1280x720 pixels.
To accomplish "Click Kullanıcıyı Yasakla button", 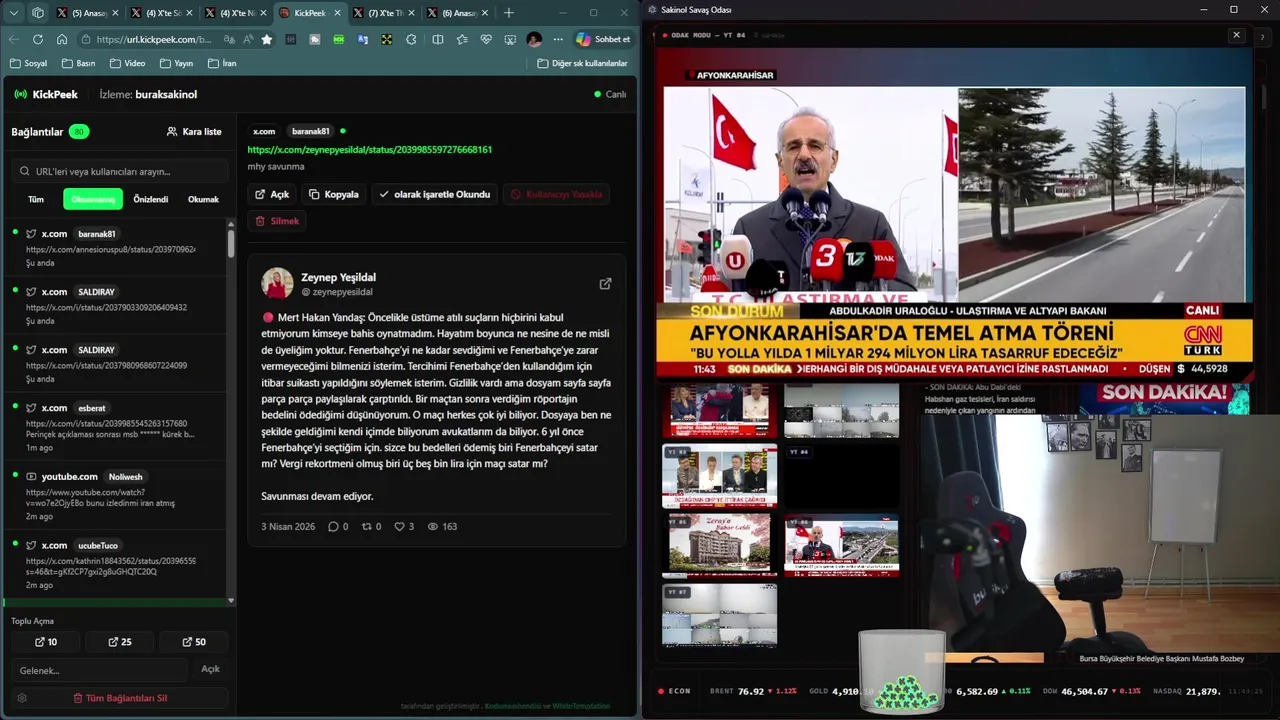I will click(556, 194).
